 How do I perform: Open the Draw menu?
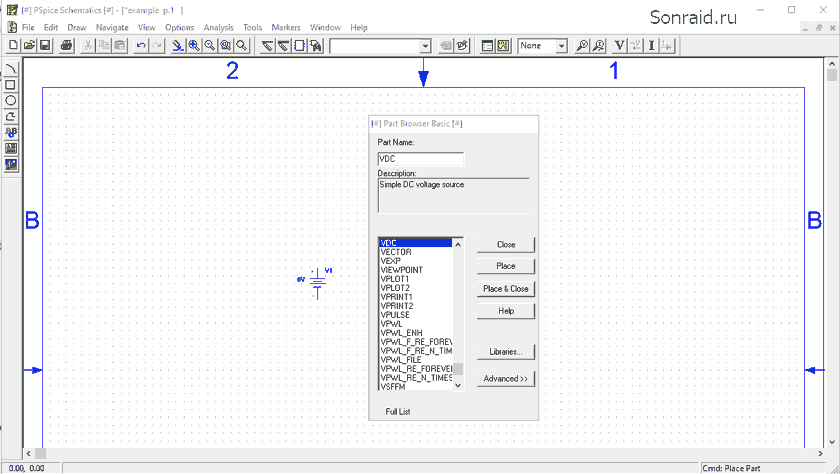(77, 27)
